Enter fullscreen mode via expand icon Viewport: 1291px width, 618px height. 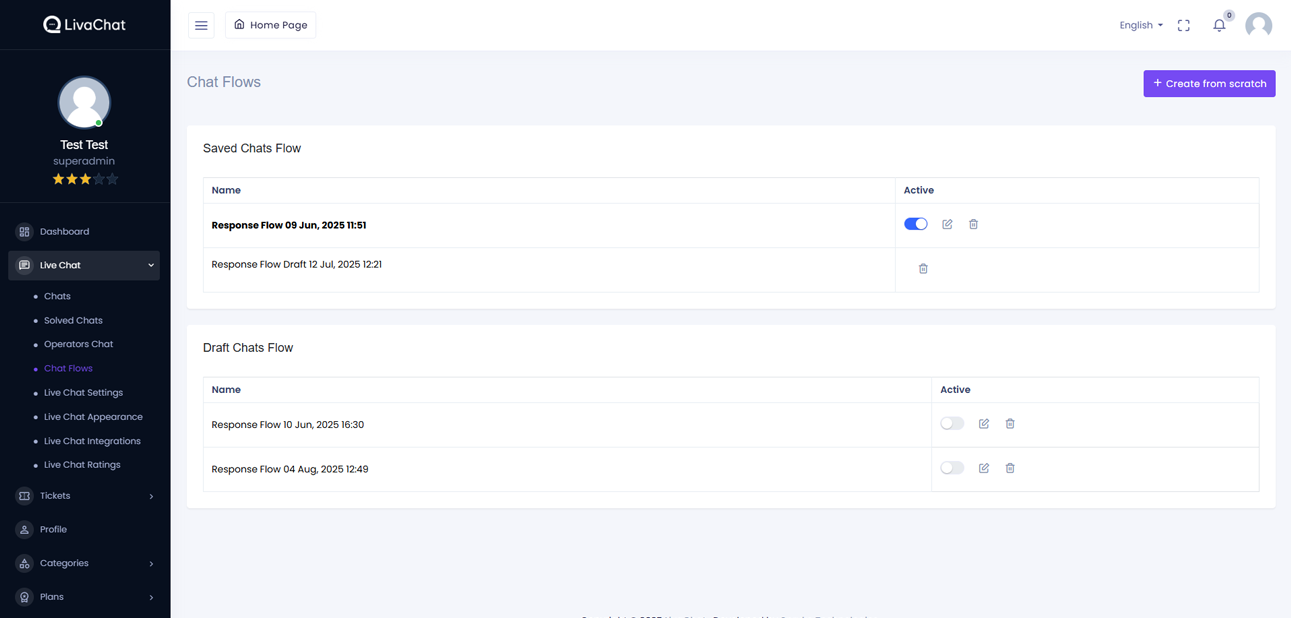click(1183, 26)
